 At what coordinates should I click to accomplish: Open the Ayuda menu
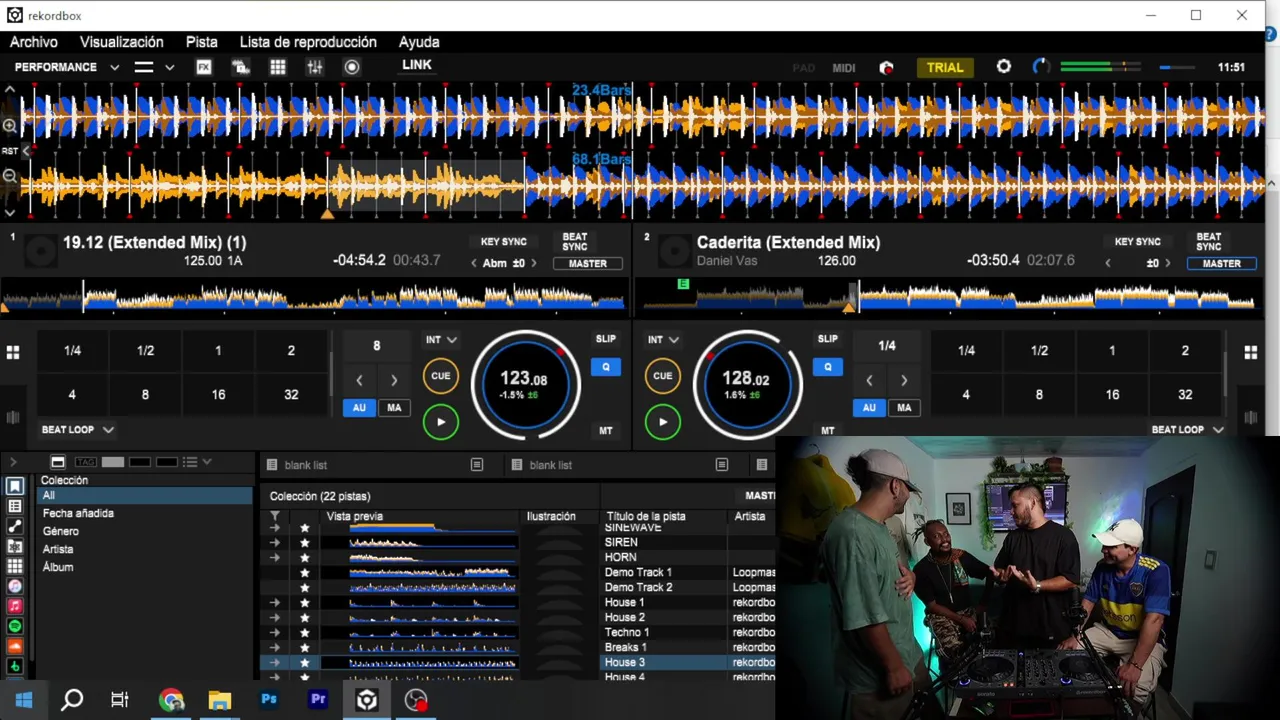coord(419,42)
